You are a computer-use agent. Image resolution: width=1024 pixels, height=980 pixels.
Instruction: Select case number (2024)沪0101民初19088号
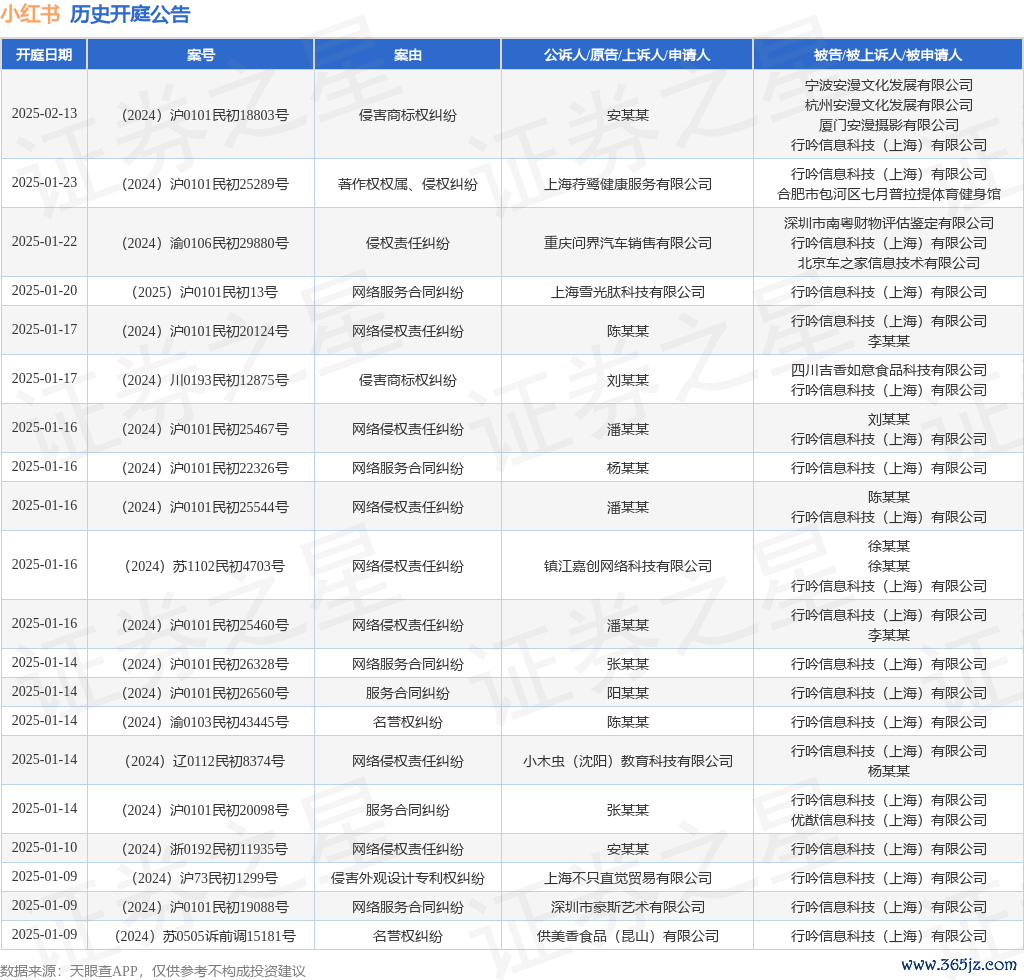pyautogui.click(x=204, y=907)
